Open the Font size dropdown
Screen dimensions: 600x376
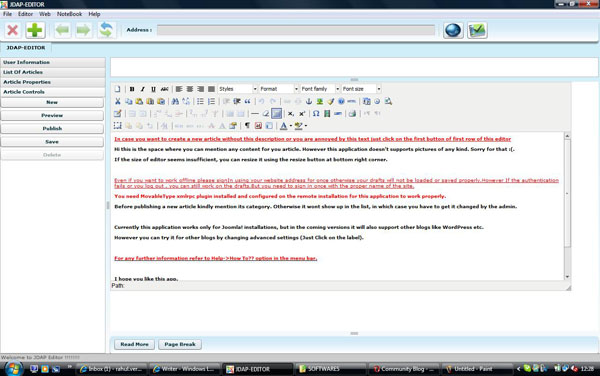pyautogui.click(x=361, y=89)
